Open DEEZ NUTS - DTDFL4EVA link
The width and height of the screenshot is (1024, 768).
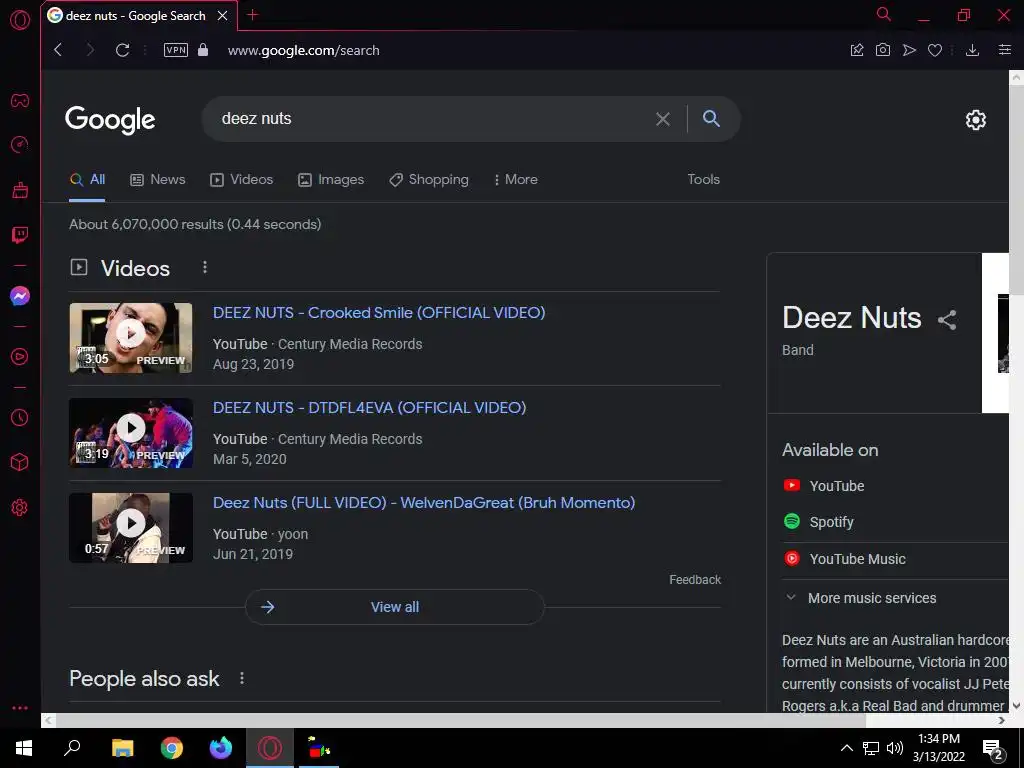point(370,408)
